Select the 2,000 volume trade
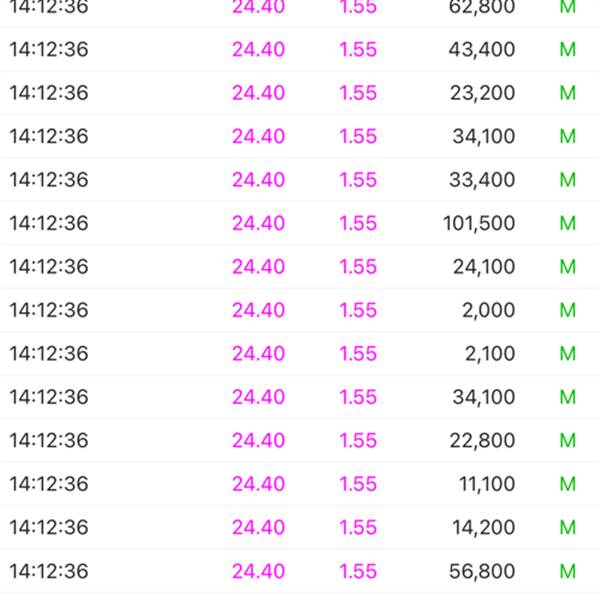Viewport: 600px width, 600px height. [x=489, y=310]
